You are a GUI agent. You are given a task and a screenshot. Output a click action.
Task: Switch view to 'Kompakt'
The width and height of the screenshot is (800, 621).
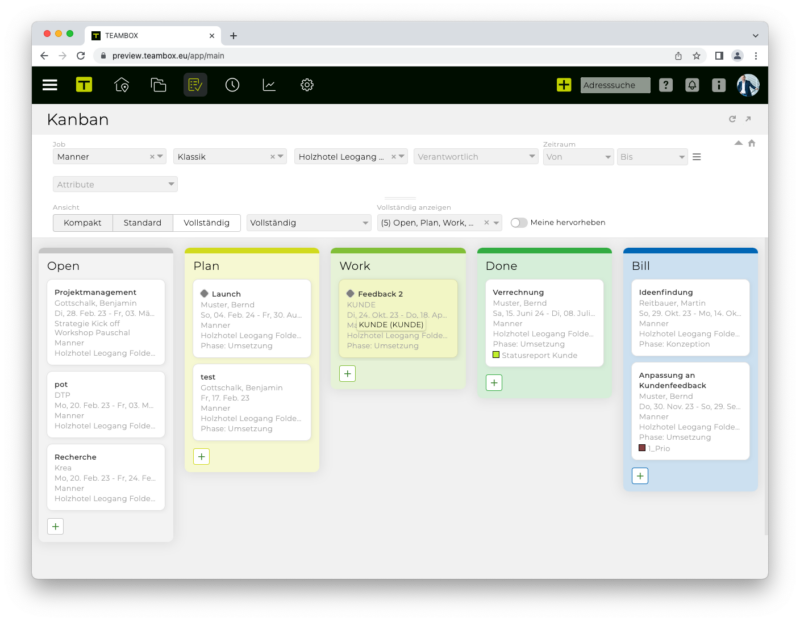[83, 223]
